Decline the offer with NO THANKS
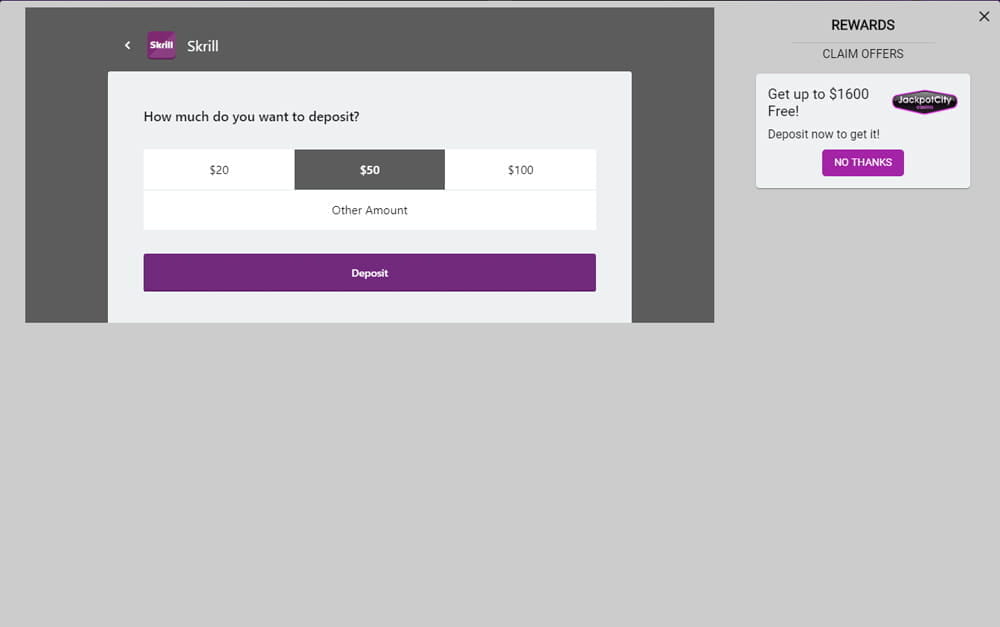The height and width of the screenshot is (627, 1000). [862, 163]
